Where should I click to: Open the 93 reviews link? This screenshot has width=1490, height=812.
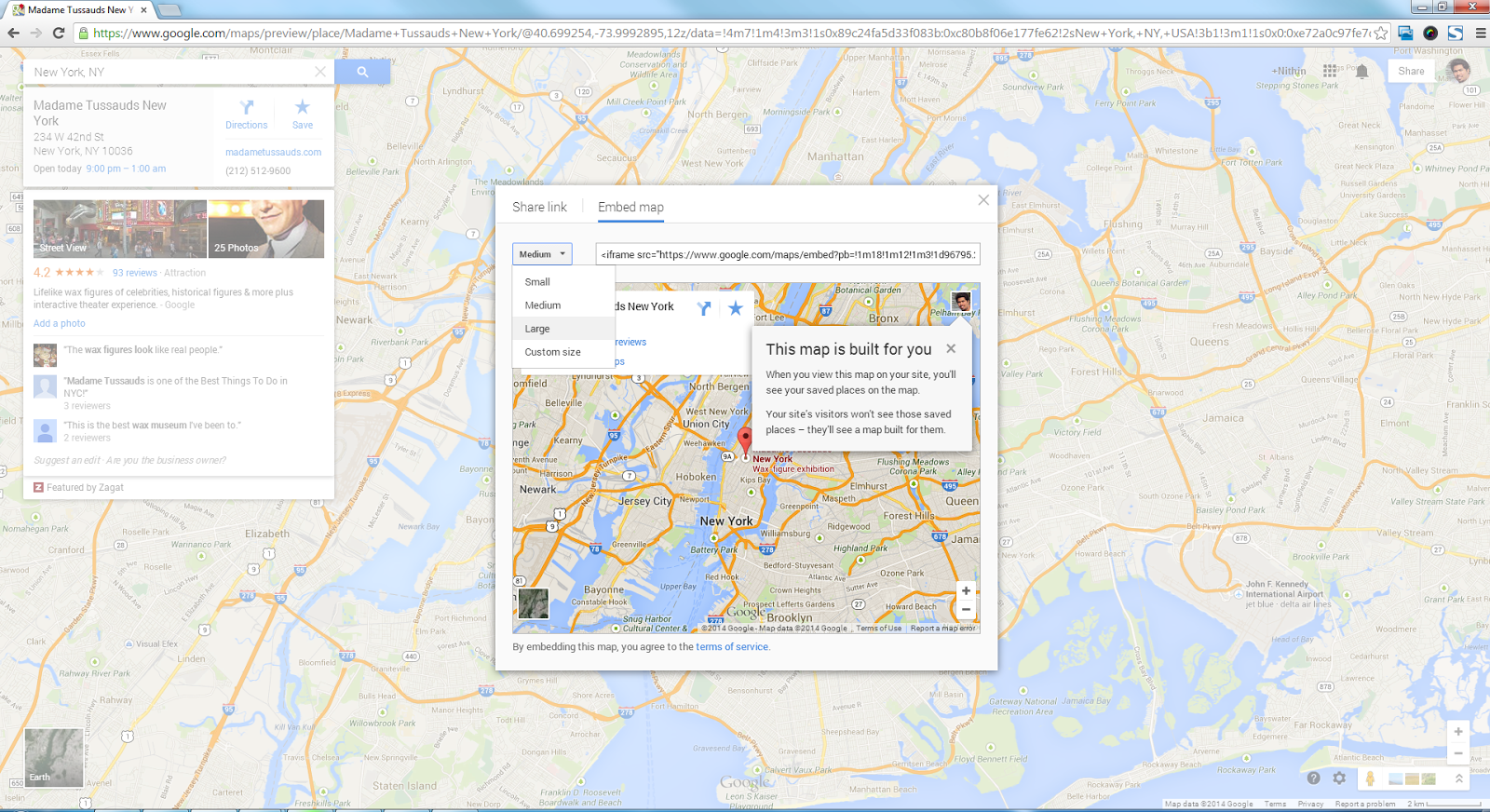135,273
